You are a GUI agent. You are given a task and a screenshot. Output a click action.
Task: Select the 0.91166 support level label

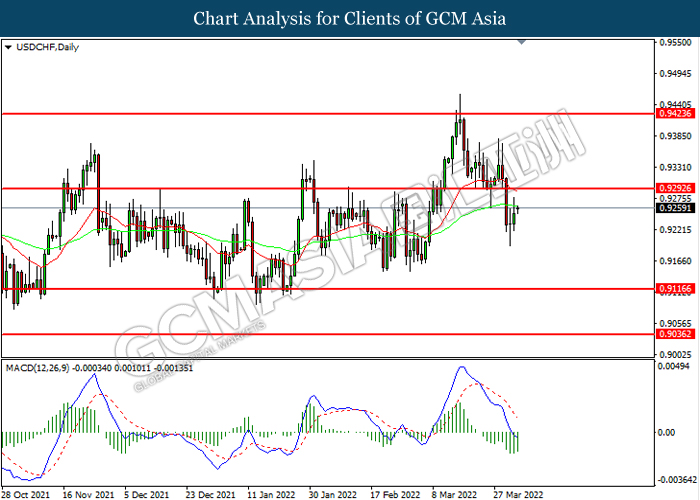coord(677,289)
